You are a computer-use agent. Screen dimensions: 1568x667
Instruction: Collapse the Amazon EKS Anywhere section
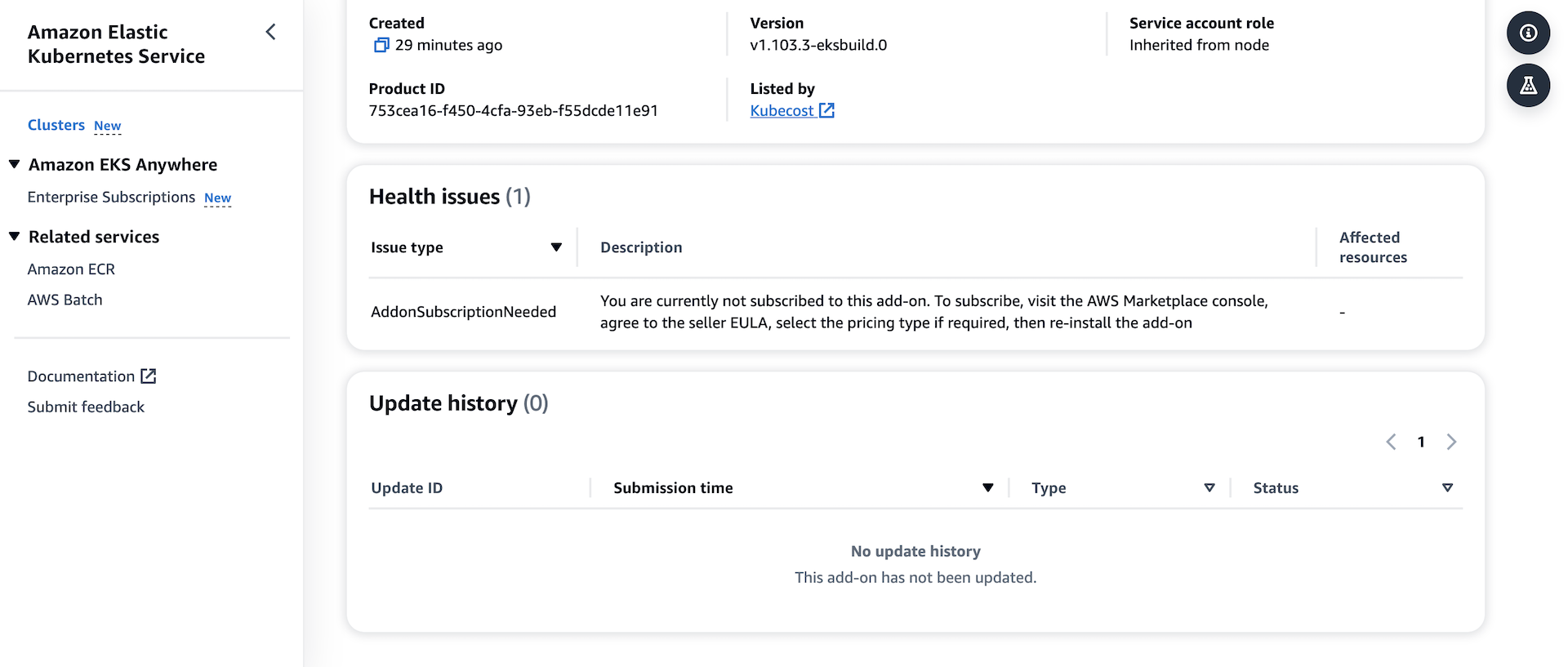tap(15, 165)
